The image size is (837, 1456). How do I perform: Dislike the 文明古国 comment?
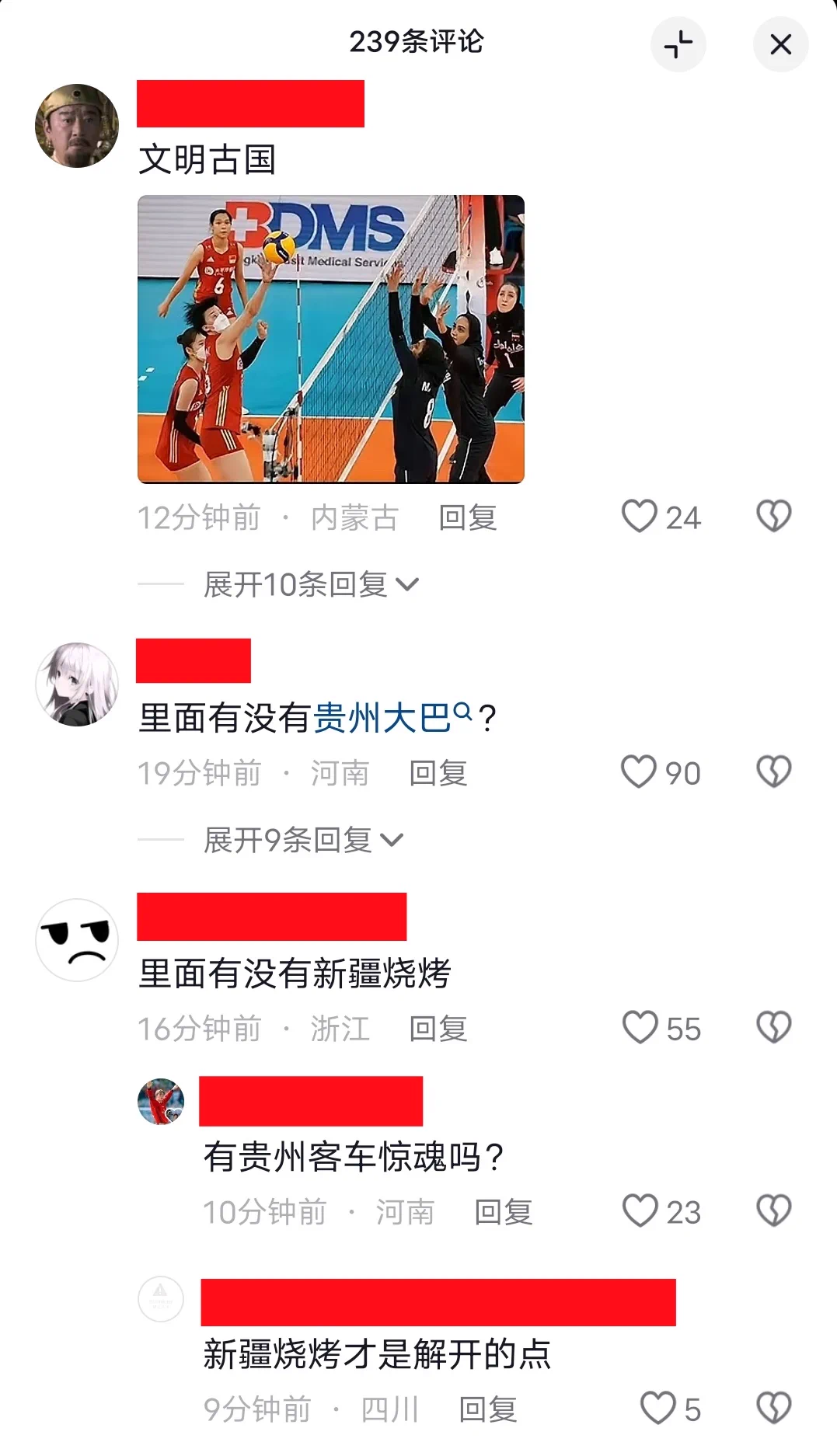point(773,516)
